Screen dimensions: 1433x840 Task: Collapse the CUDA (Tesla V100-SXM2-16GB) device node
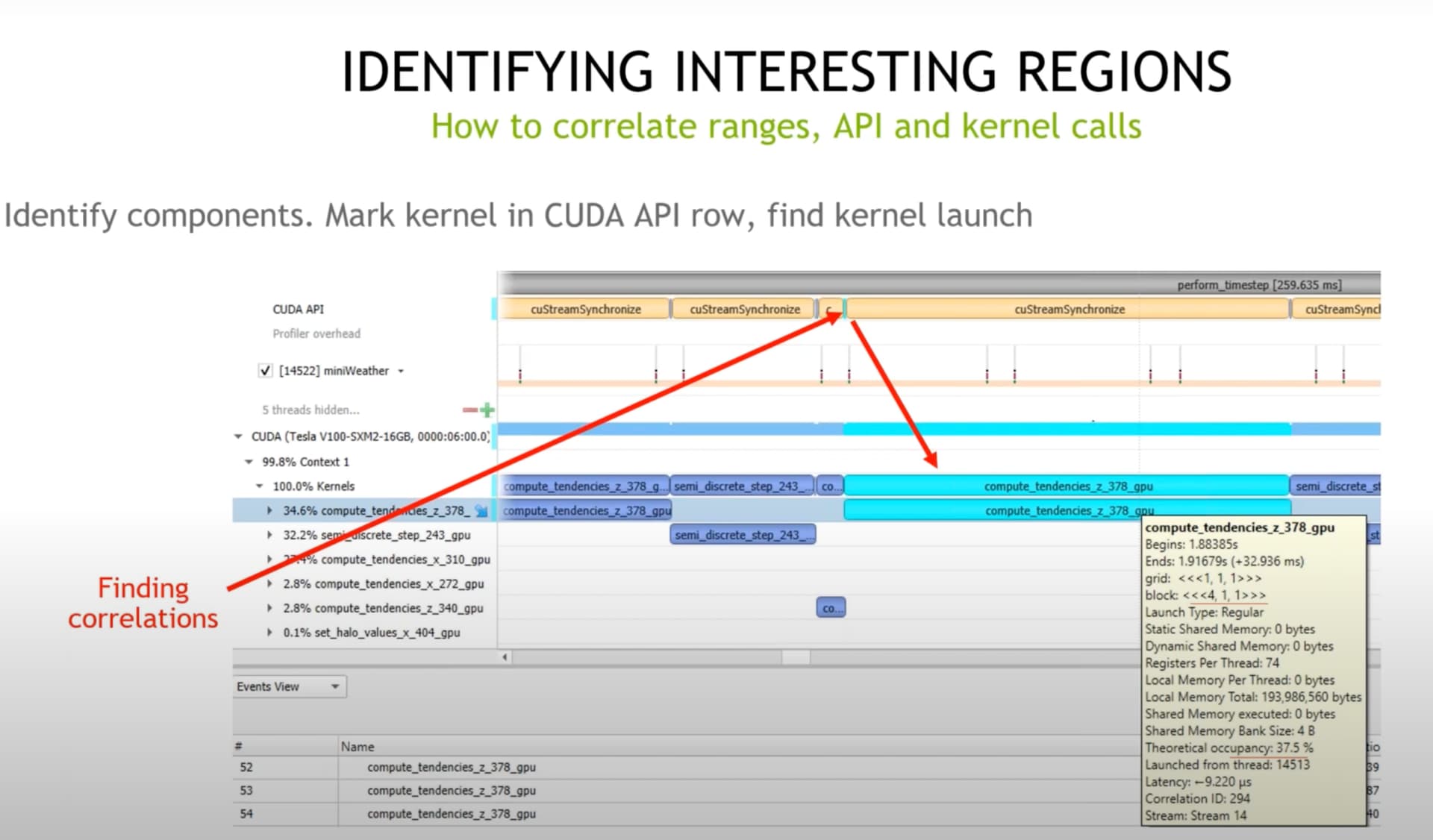[237, 436]
